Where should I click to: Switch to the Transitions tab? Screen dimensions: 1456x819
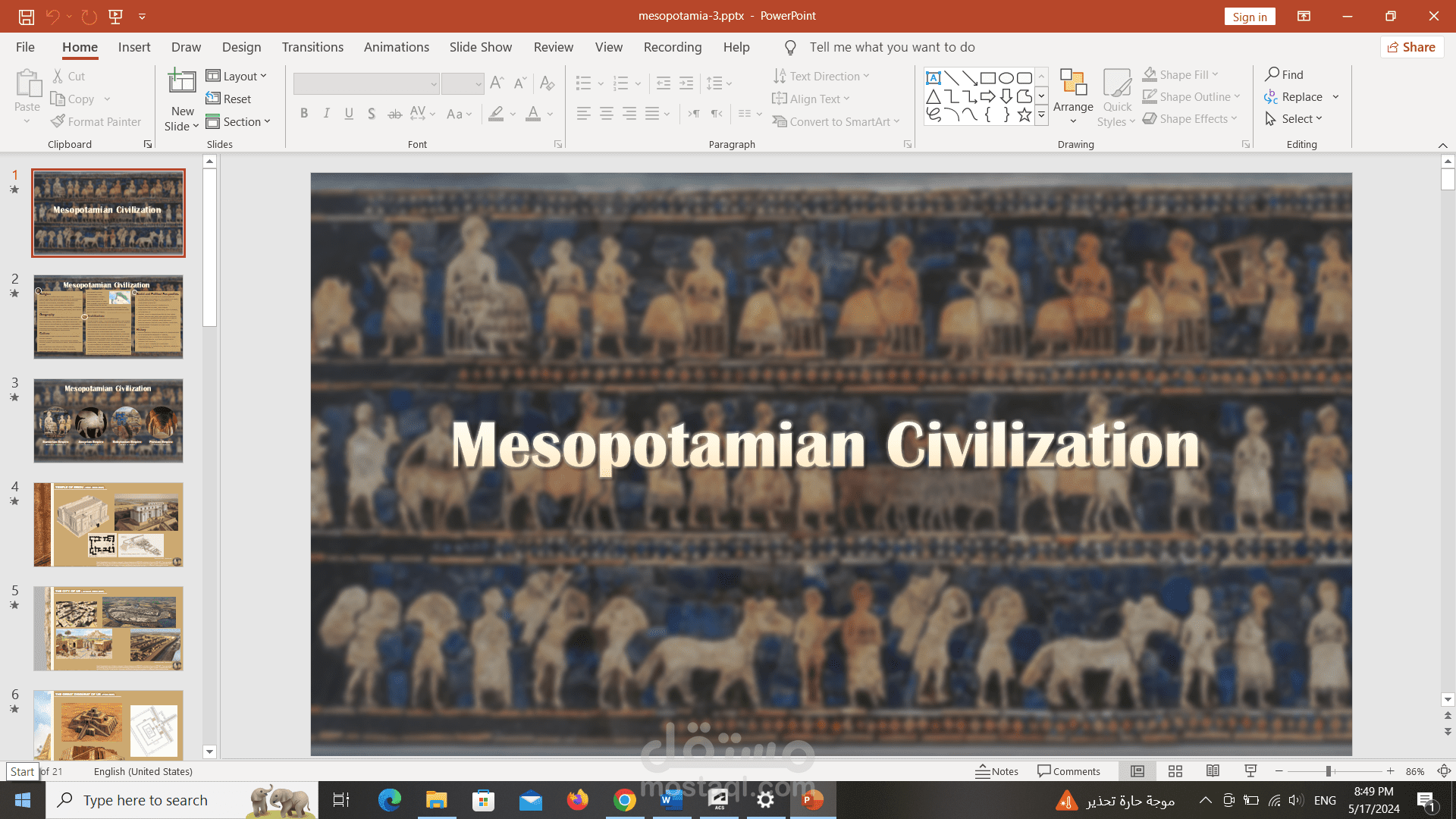point(312,47)
